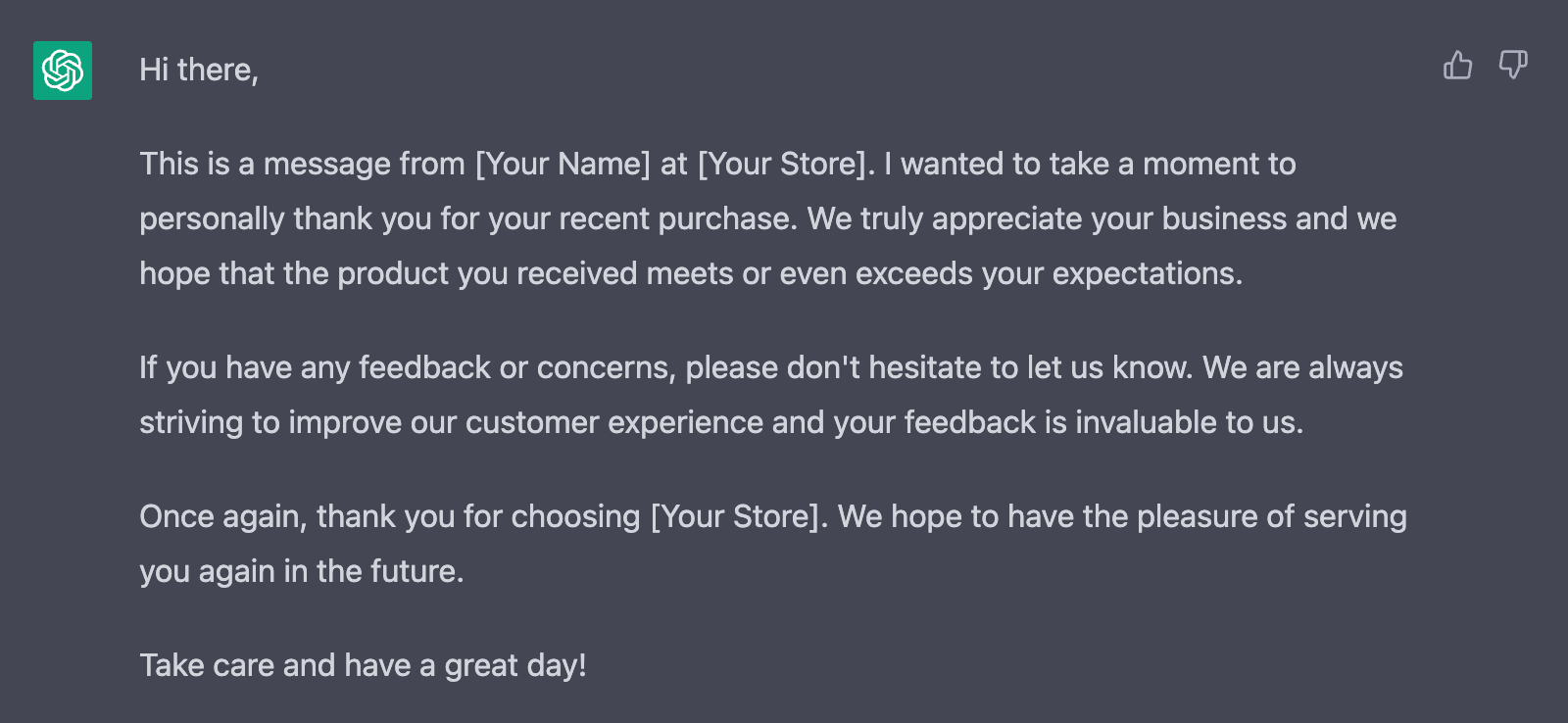The width and height of the screenshot is (1568, 723).
Task: Click [Your Store] after "thank you for choosing"
Action: coord(735,516)
